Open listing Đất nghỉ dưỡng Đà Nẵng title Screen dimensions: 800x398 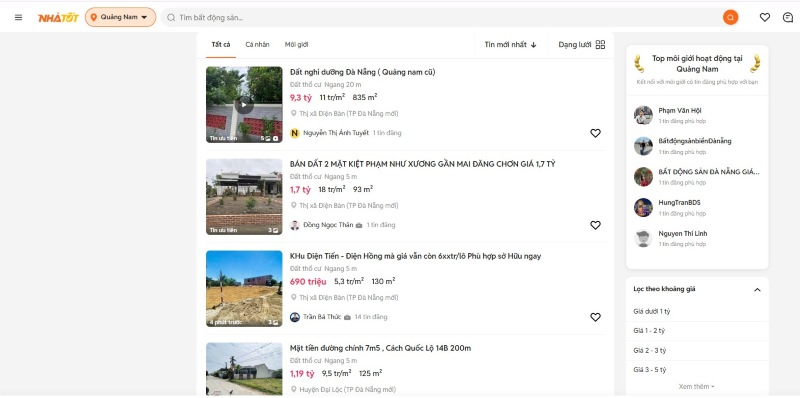tap(362, 72)
